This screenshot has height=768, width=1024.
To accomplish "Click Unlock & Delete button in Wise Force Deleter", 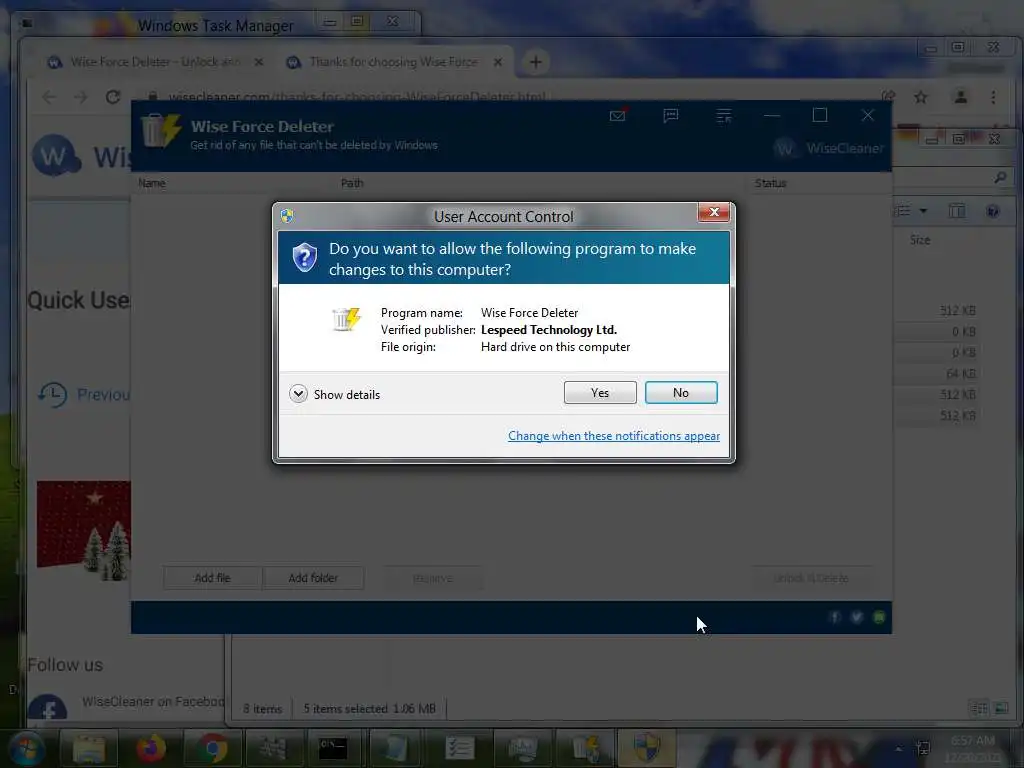I will point(810,578).
